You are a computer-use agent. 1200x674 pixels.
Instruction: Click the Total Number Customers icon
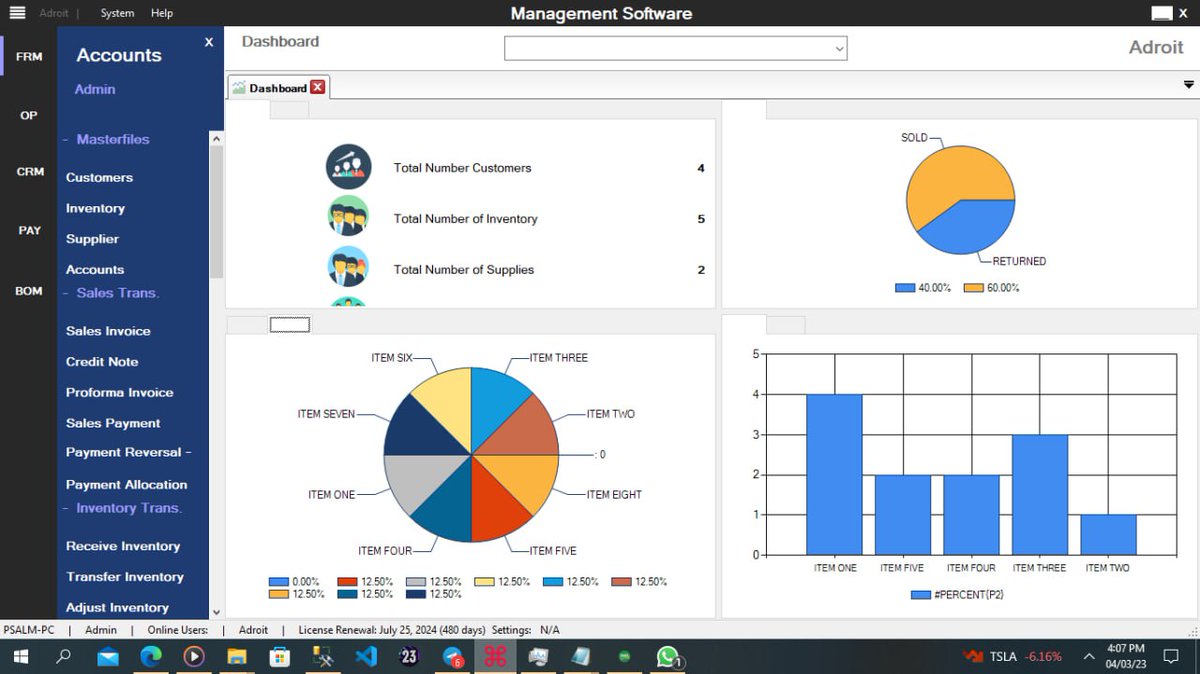point(347,167)
